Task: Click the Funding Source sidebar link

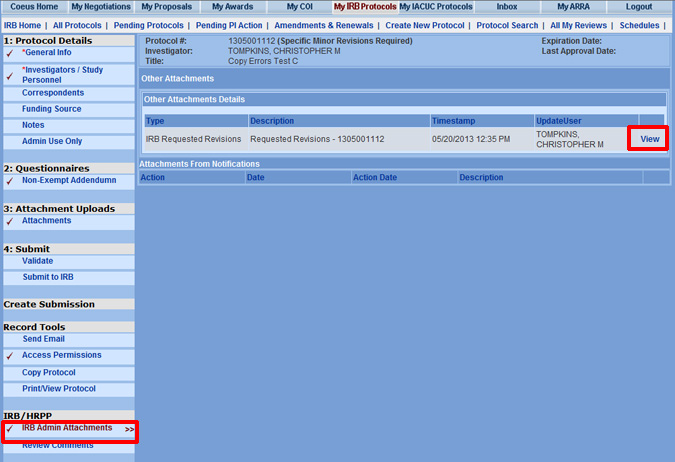Action: [x=52, y=109]
